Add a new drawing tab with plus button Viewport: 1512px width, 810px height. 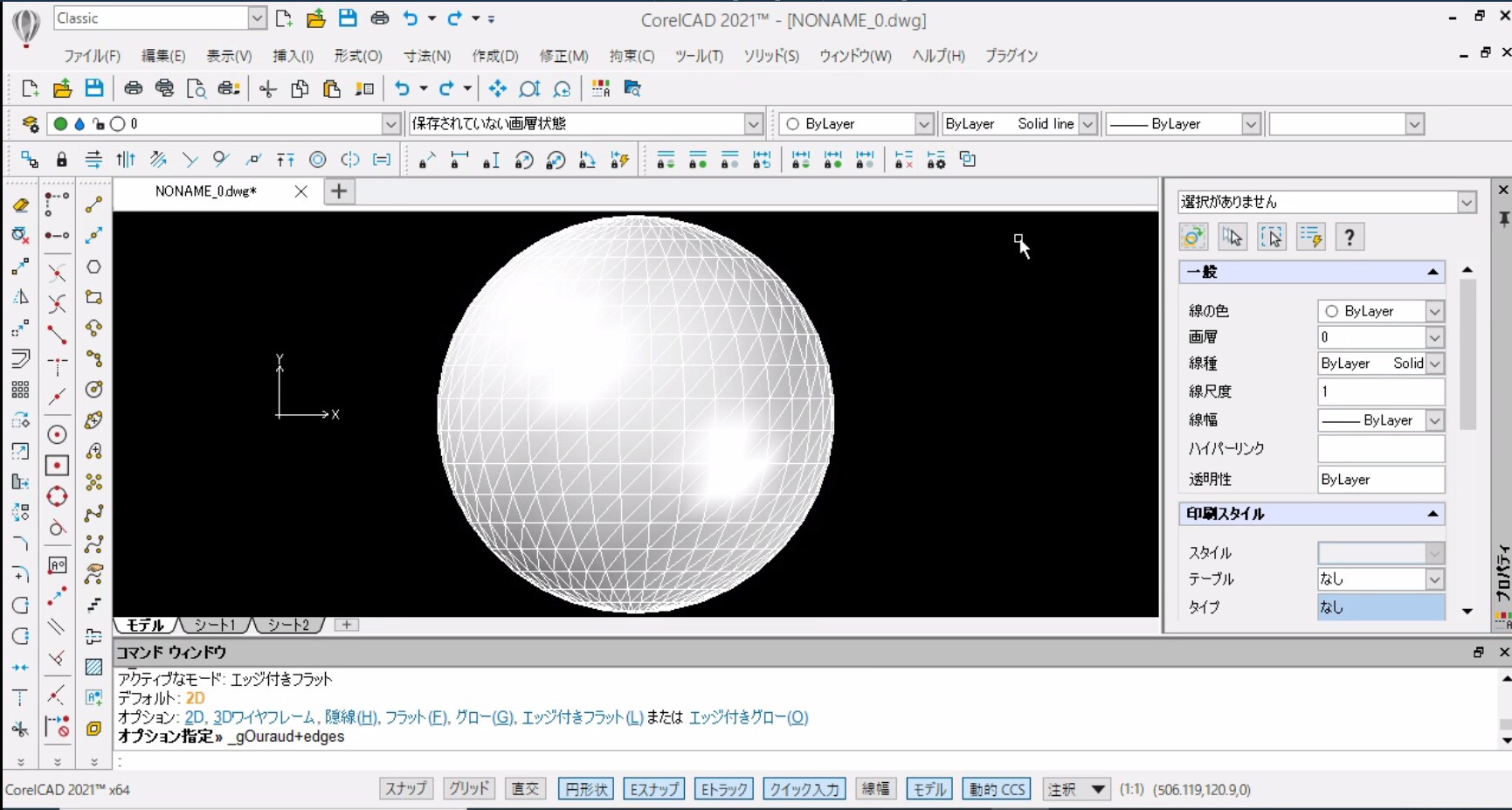(x=339, y=191)
